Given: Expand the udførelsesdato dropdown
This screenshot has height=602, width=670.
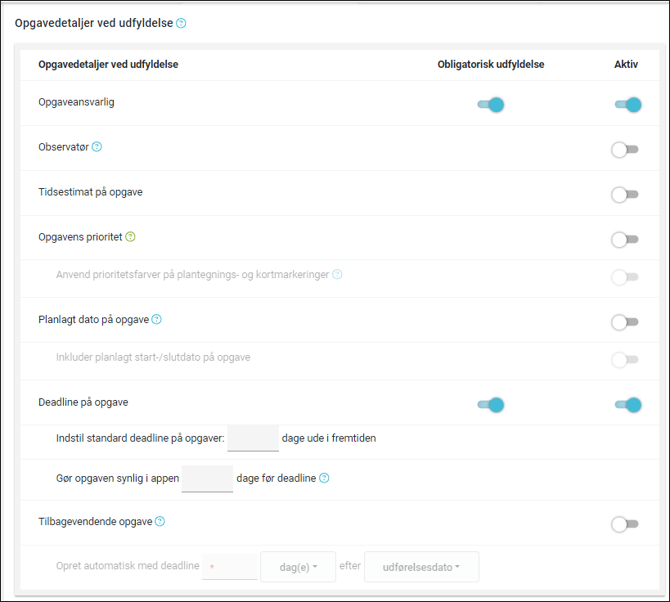Looking at the screenshot, I should [421, 567].
